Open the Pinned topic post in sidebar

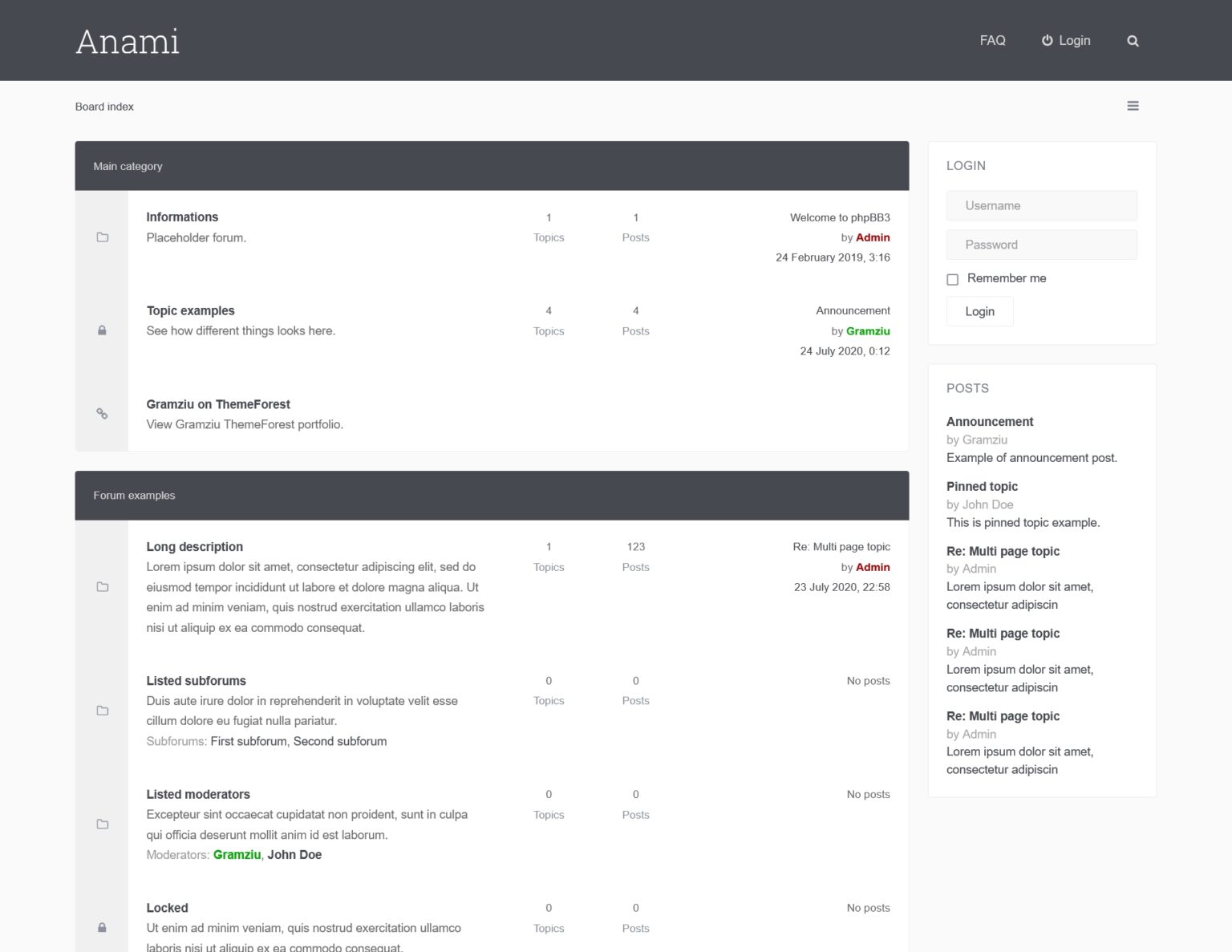coord(982,486)
